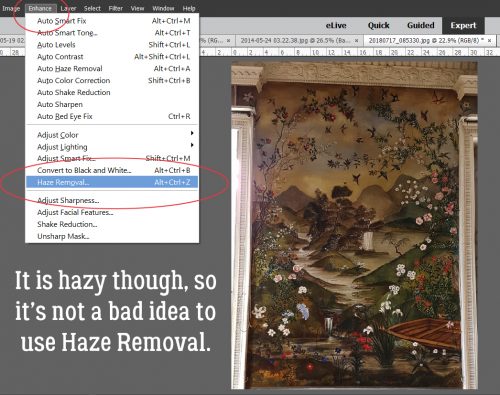This screenshot has height=395, width=500.
Task: Expand the Adjust Lighting submenu arrow
Action: [192, 145]
